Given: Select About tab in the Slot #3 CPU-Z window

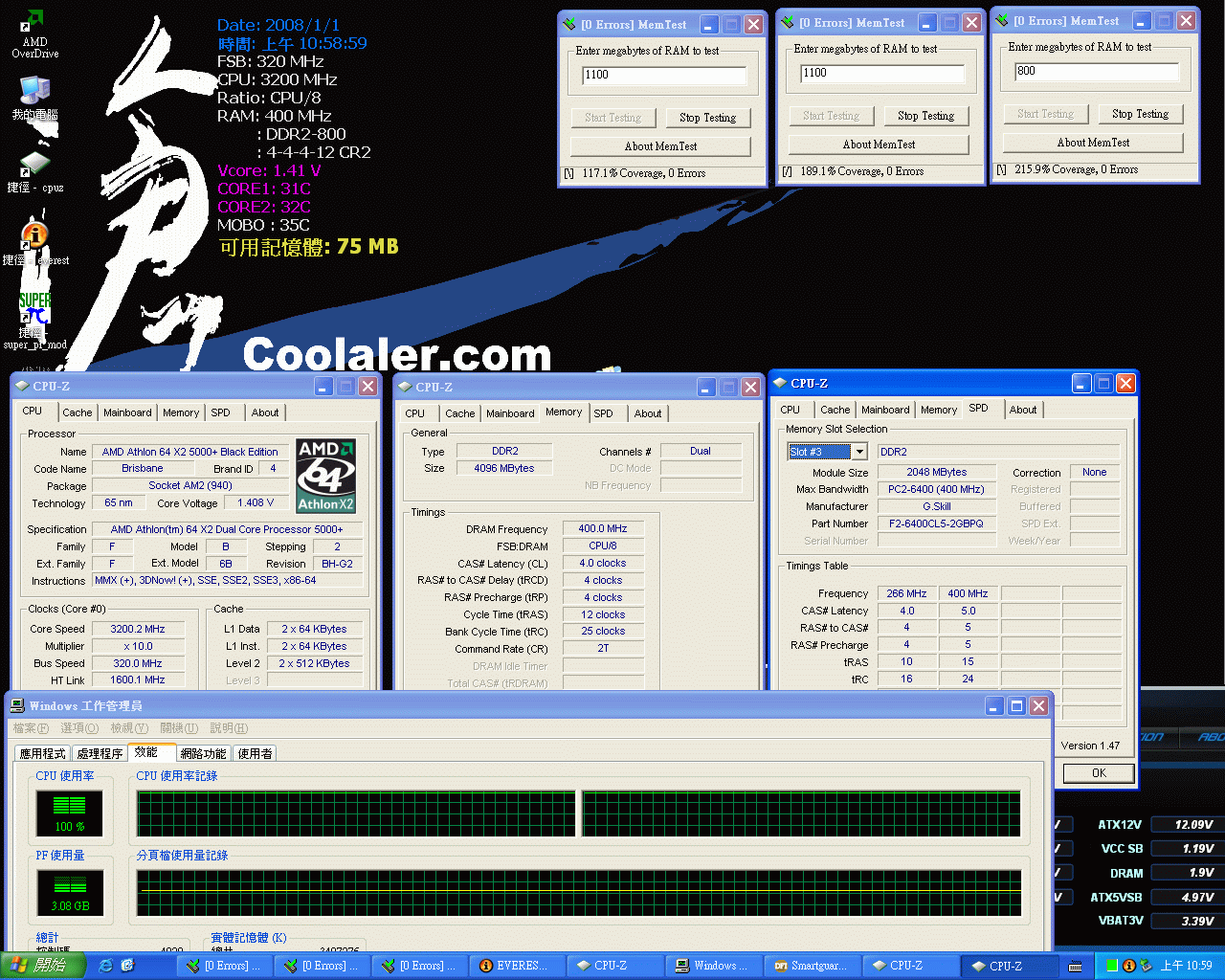Looking at the screenshot, I should click(1023, 410).
